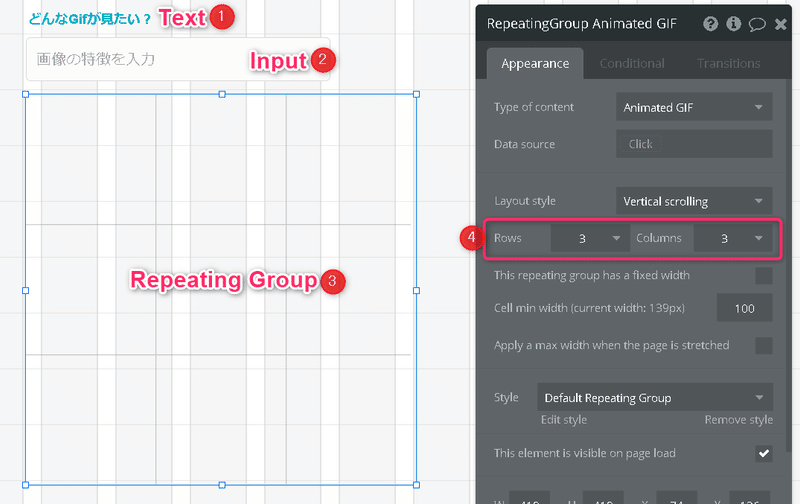Open the comment bubble icon

point(757,24)
